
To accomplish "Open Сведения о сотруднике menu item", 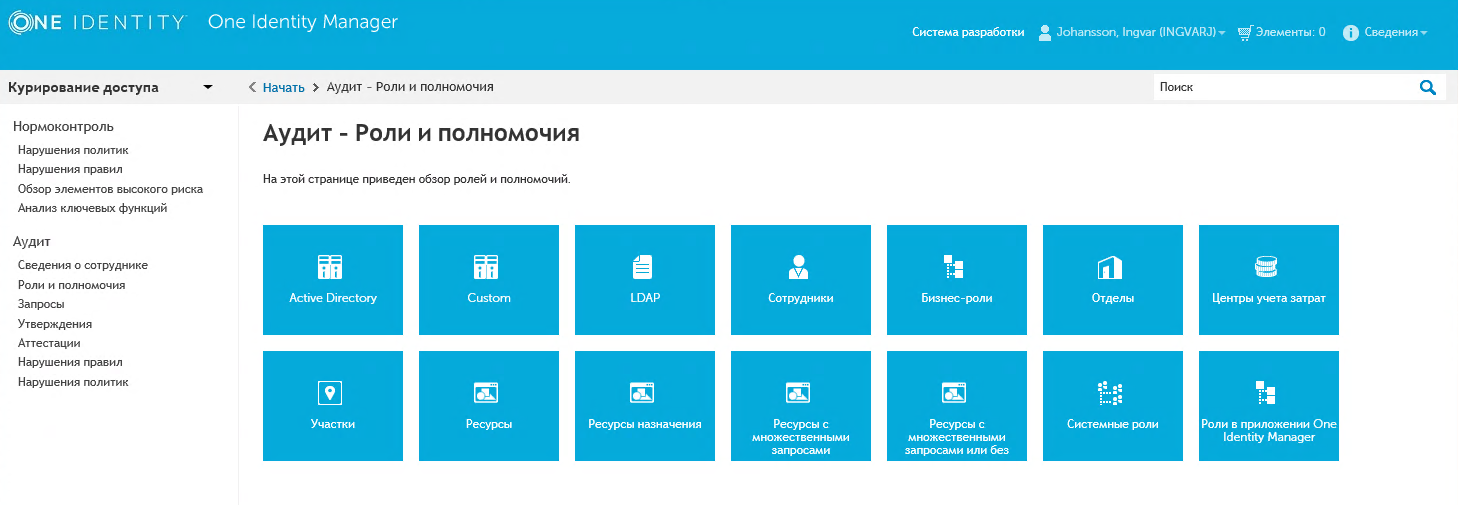I will [83, 265].
